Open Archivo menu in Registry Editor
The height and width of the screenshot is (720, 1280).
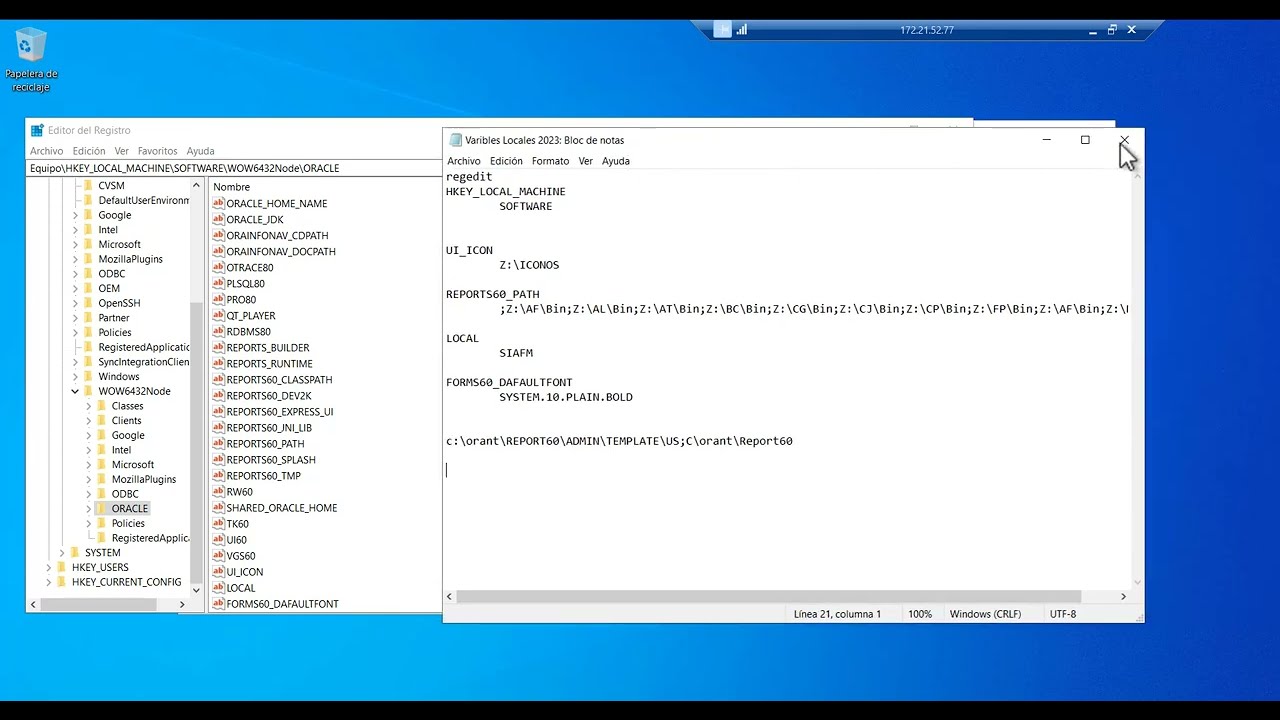(x=46, y=151)
